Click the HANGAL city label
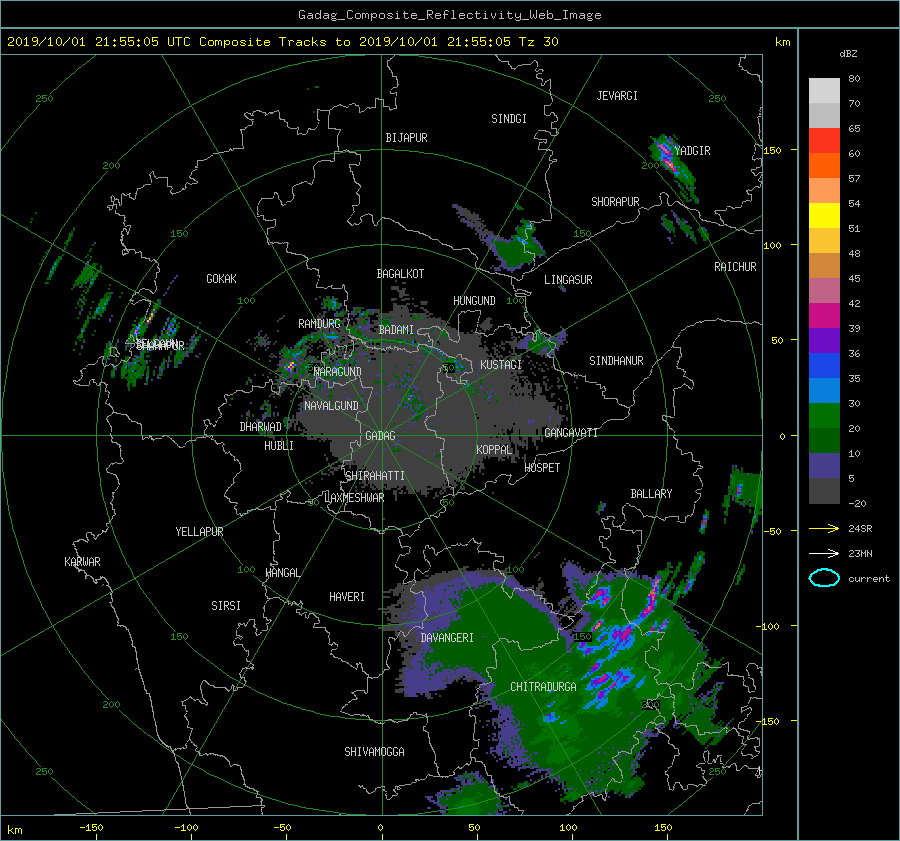Image resolution: width=900 pixels, height=841 pixels. click(282, 573)
